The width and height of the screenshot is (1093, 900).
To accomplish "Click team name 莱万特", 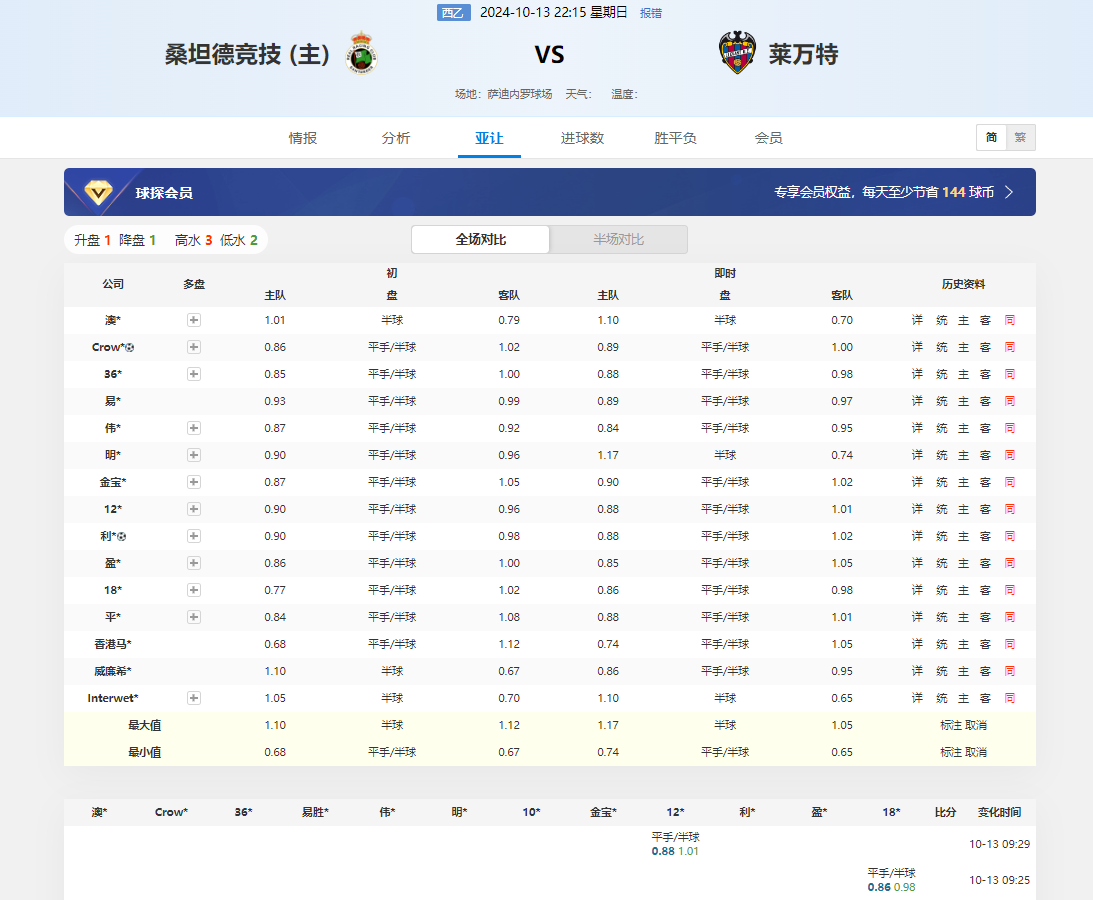I will pyautogui.click(x=804, y=54).
